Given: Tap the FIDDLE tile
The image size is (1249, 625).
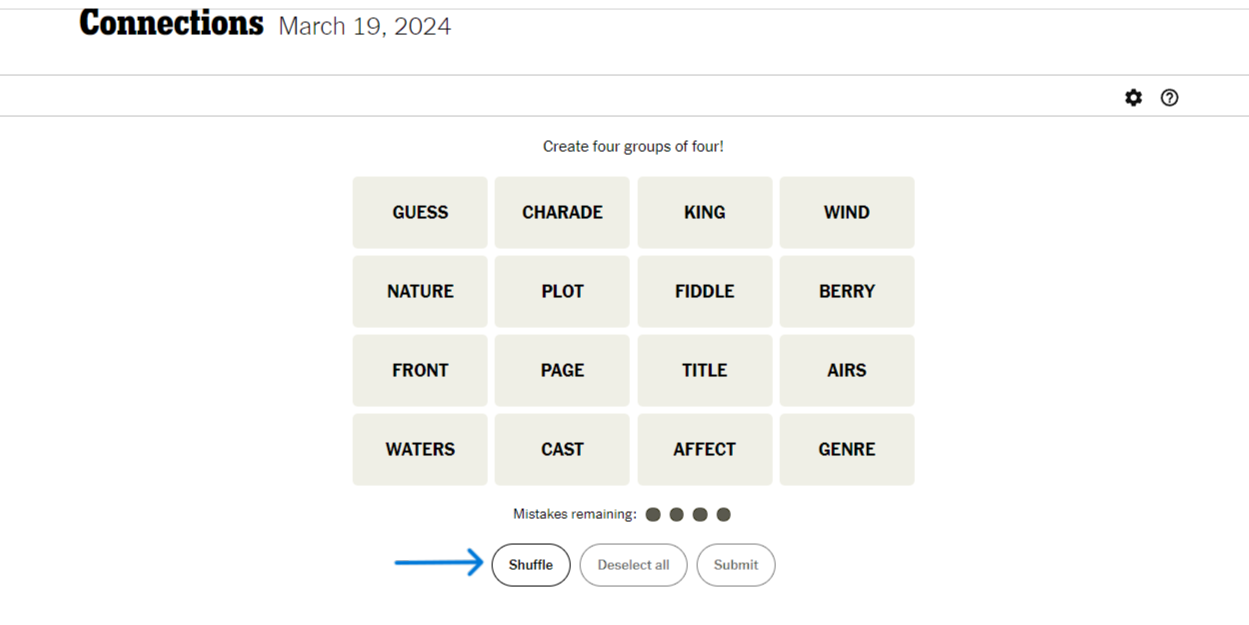Looking at the screenshot, I should coord(705,291).
